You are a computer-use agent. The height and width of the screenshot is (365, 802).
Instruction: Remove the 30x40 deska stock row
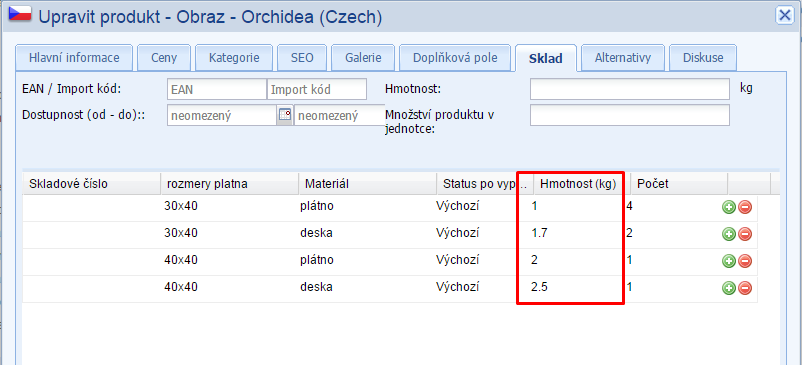pyautogui.click(x=745, y=234)
